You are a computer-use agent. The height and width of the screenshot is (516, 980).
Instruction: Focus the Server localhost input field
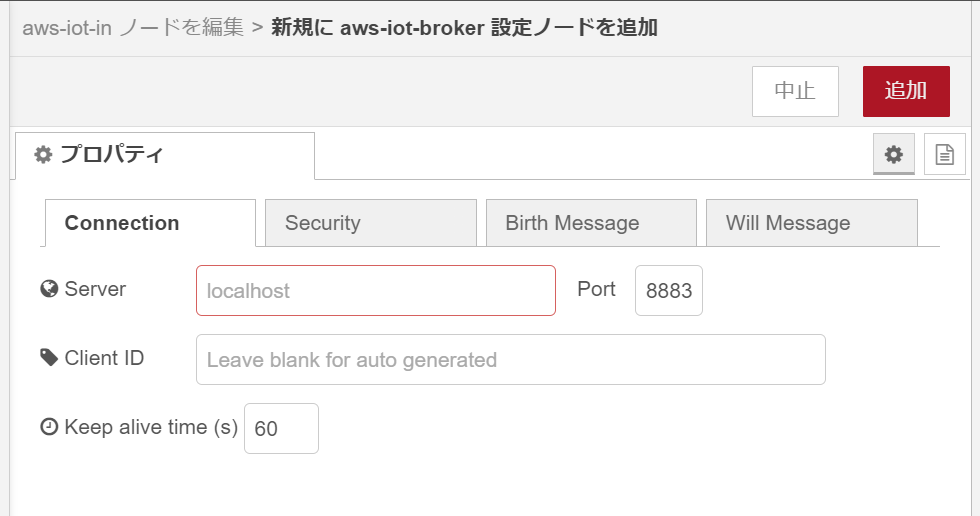click(x=375, y=291)
